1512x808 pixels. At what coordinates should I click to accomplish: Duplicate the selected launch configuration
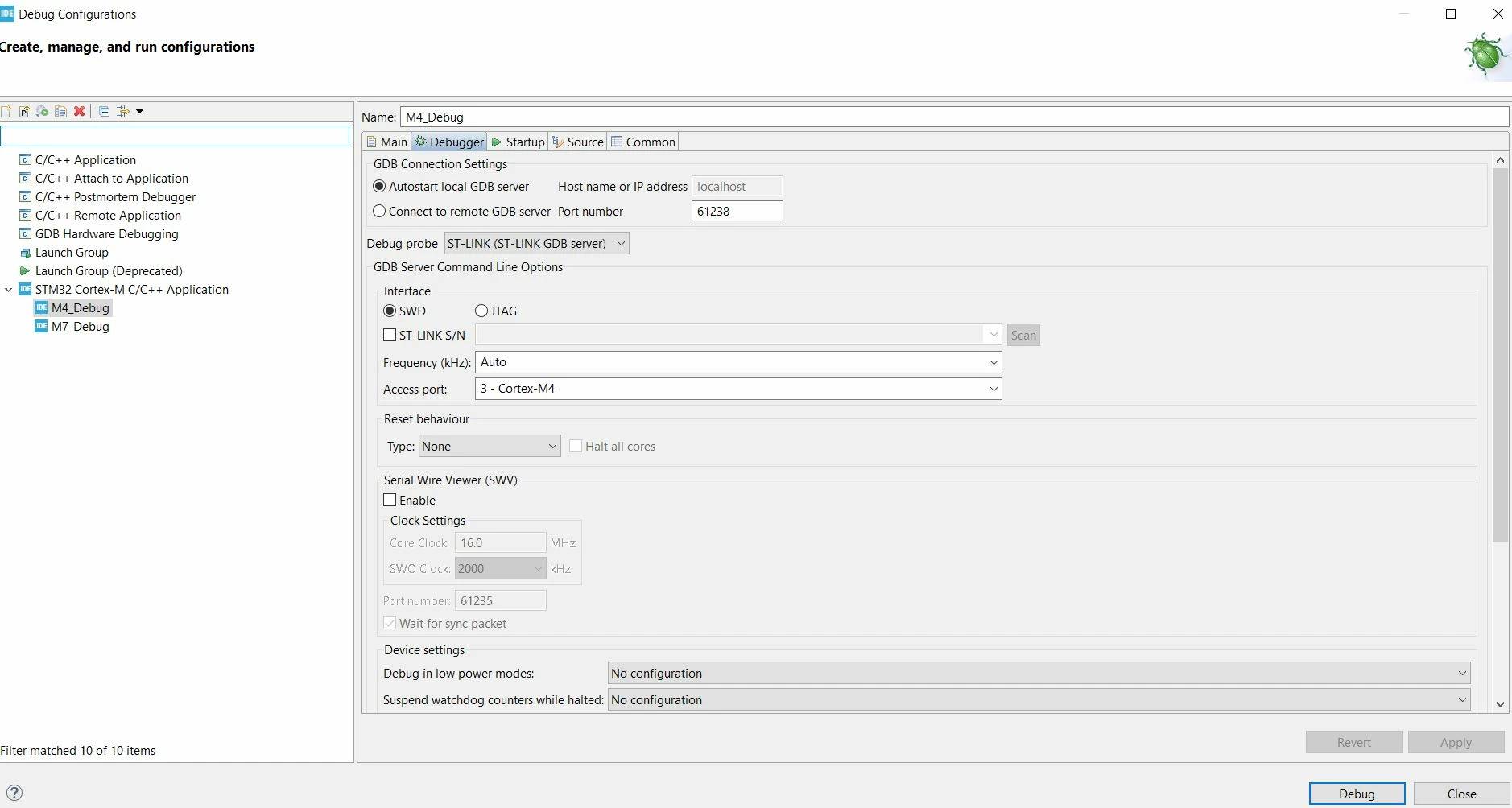(x=60, y=112)
